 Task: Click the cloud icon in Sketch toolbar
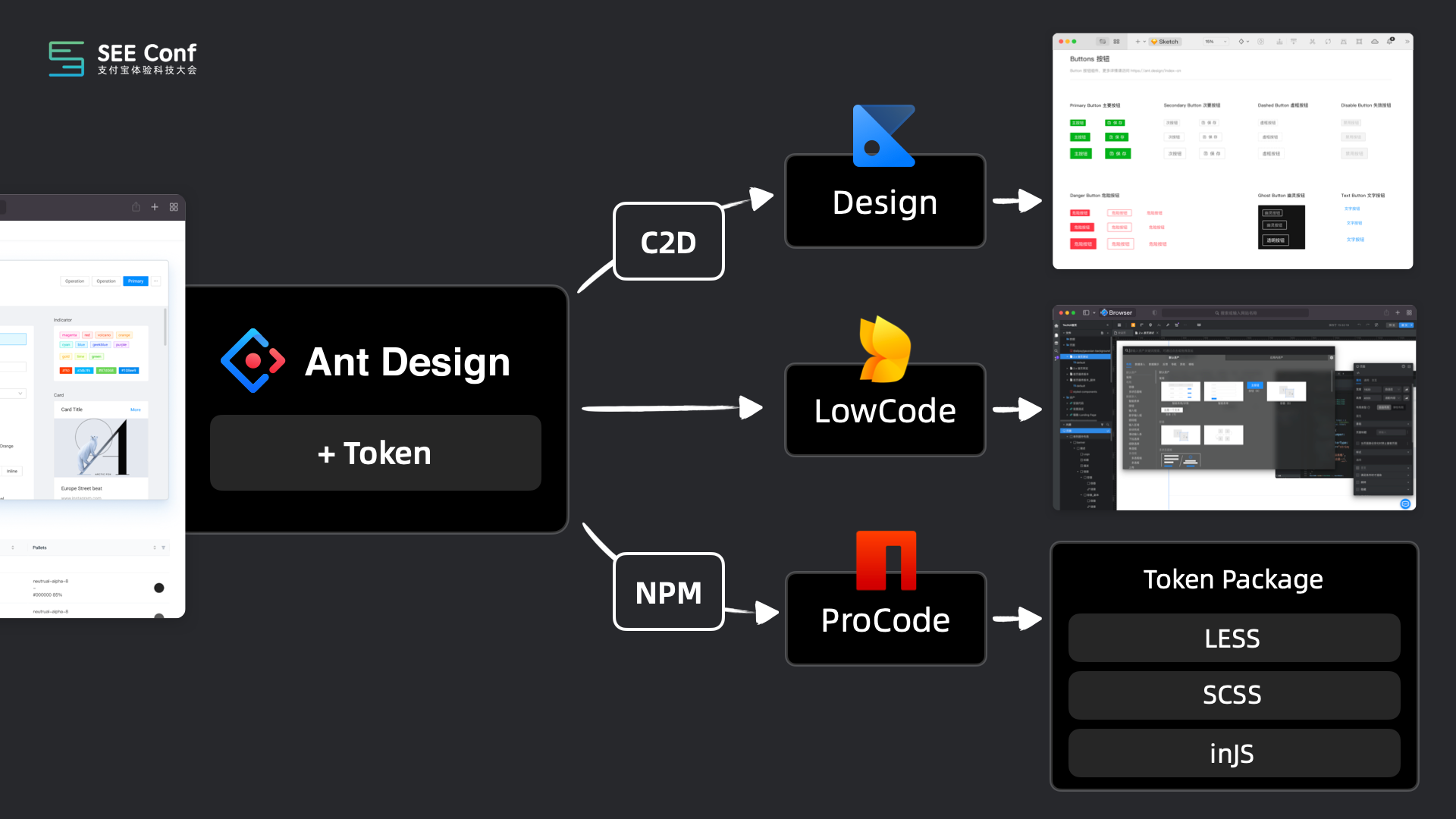coord(1374,42)
